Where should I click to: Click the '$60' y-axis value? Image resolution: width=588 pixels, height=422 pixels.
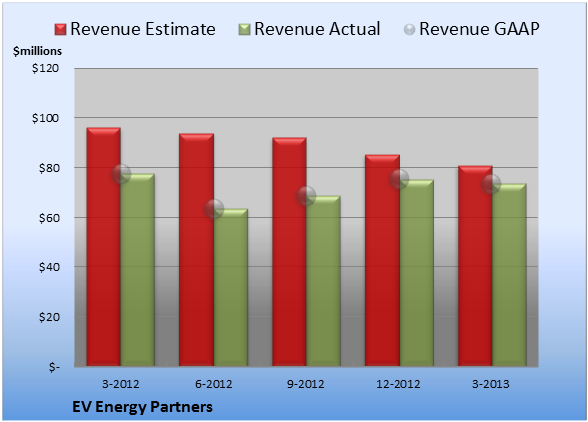49,218
